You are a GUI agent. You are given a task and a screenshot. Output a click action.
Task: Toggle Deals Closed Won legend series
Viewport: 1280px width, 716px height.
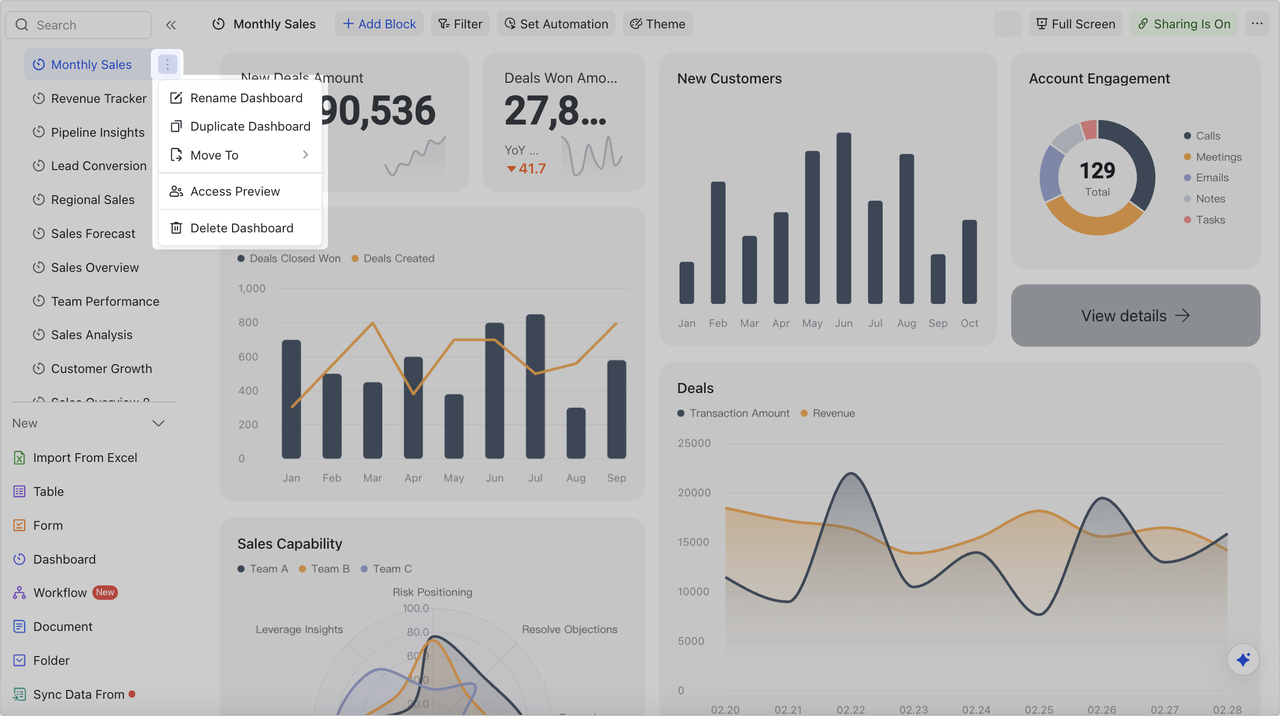[x=289, y=258]
